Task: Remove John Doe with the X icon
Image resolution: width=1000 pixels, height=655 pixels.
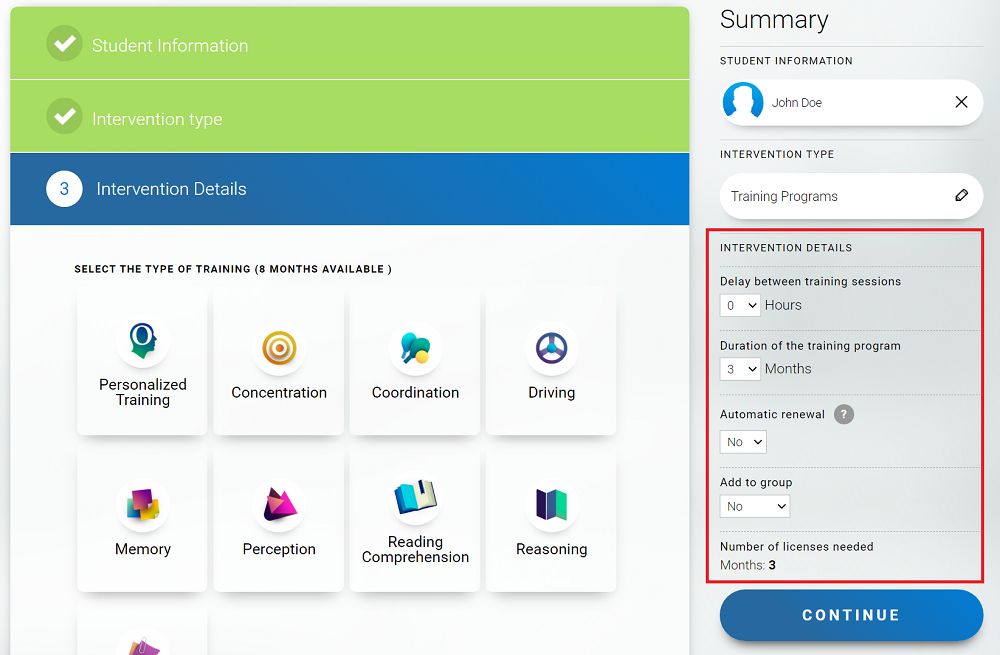Action: (961, 102)
